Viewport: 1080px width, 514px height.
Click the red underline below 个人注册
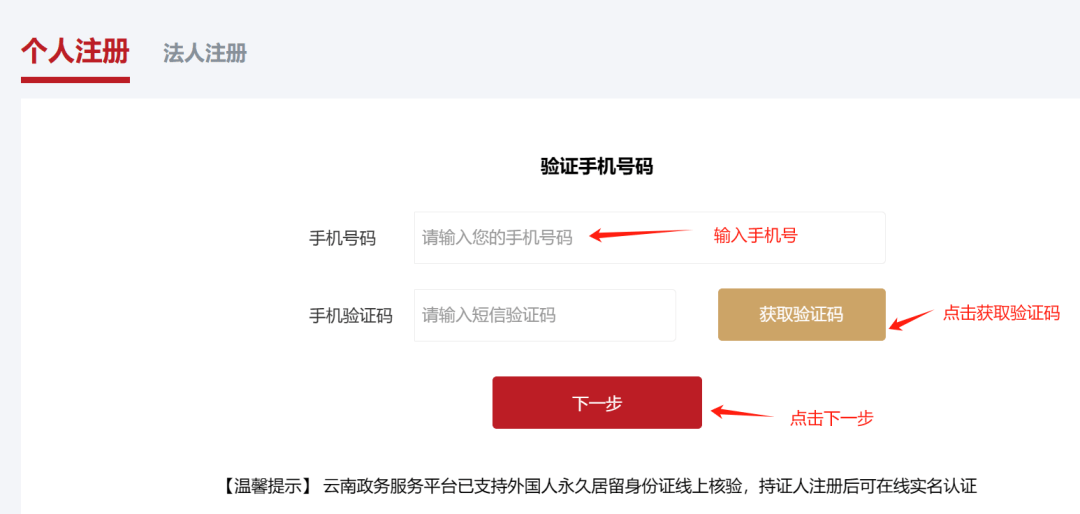75,79
